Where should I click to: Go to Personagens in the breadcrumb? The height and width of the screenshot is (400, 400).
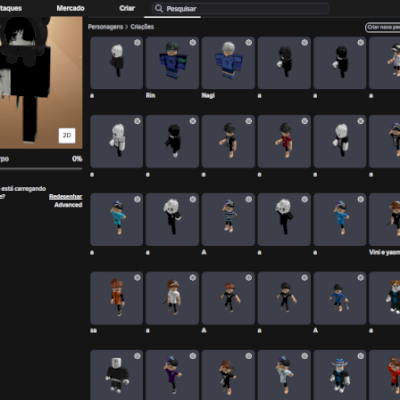[x=105, y=27]
